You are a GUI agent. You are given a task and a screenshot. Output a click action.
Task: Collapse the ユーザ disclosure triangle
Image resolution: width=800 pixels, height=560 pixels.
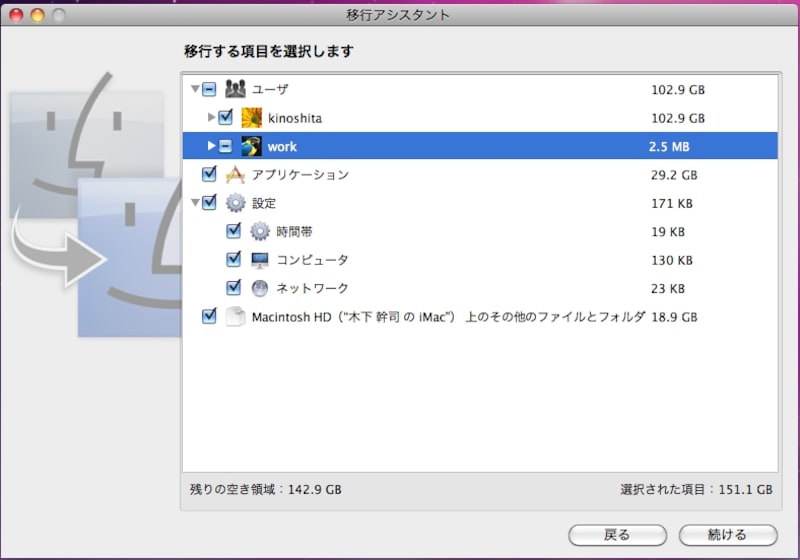point(195,89)
